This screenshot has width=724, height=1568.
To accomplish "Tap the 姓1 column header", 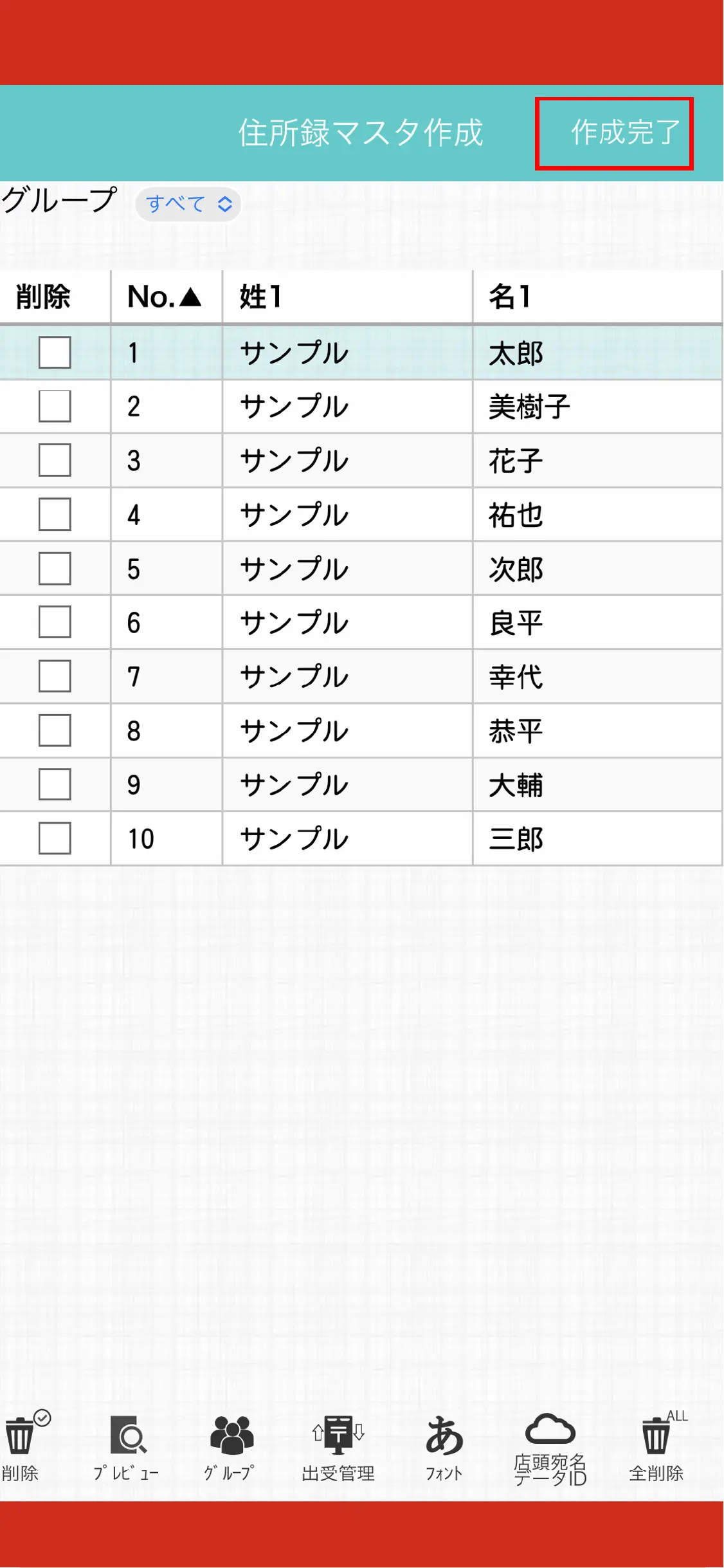I will click(347, 297).
